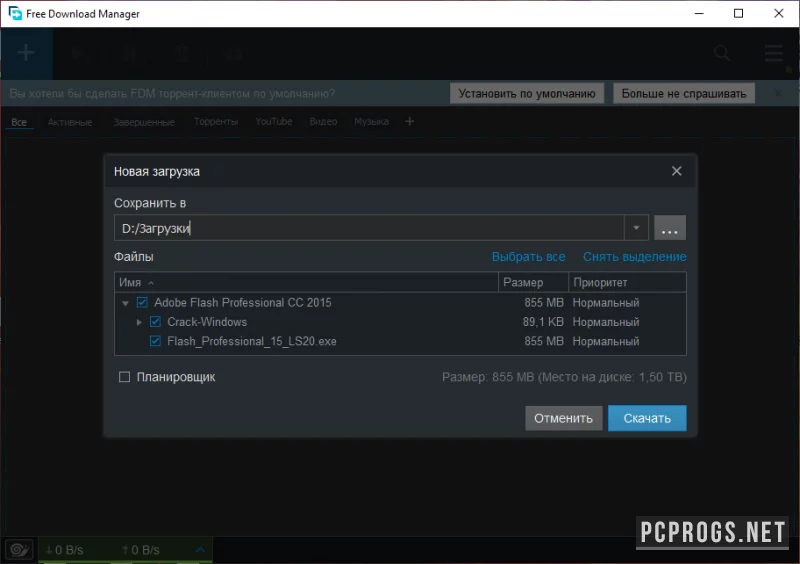Switch to the Завершенные tab
Screen dimensions: 800x564
(x=144, y=122)
